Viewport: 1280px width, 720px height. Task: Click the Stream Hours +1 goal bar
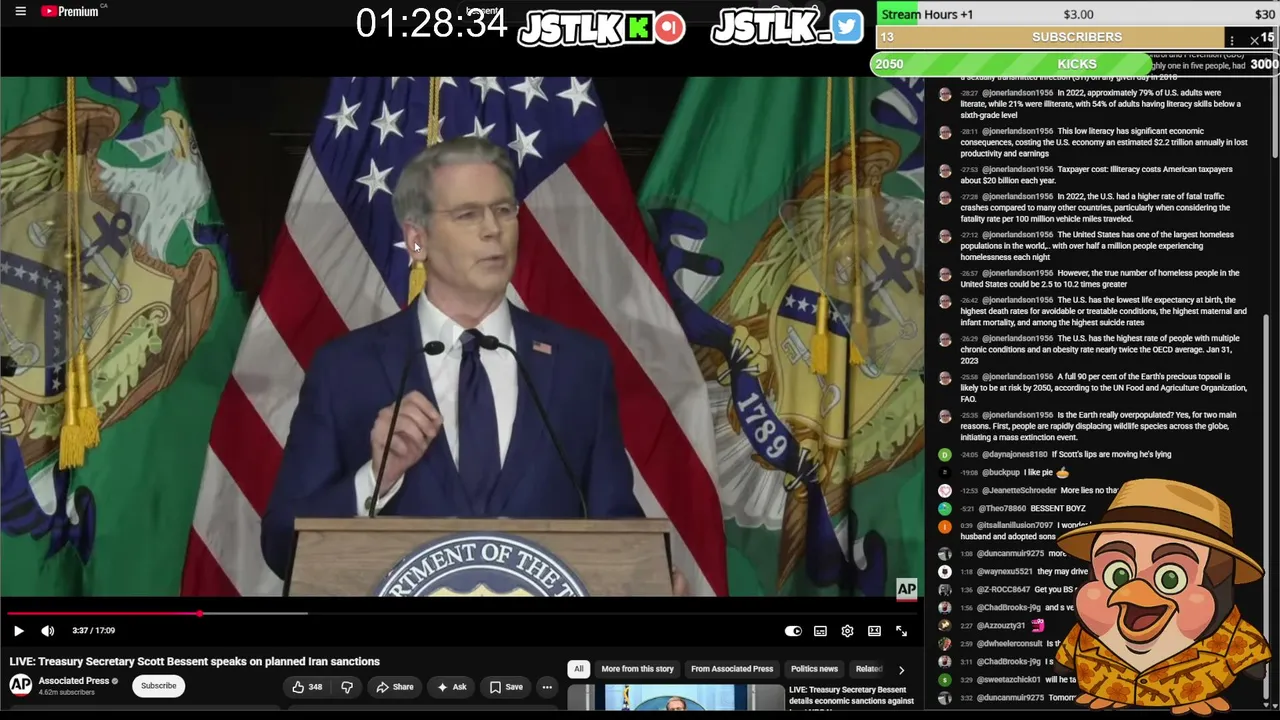(x=1078, y=14)
